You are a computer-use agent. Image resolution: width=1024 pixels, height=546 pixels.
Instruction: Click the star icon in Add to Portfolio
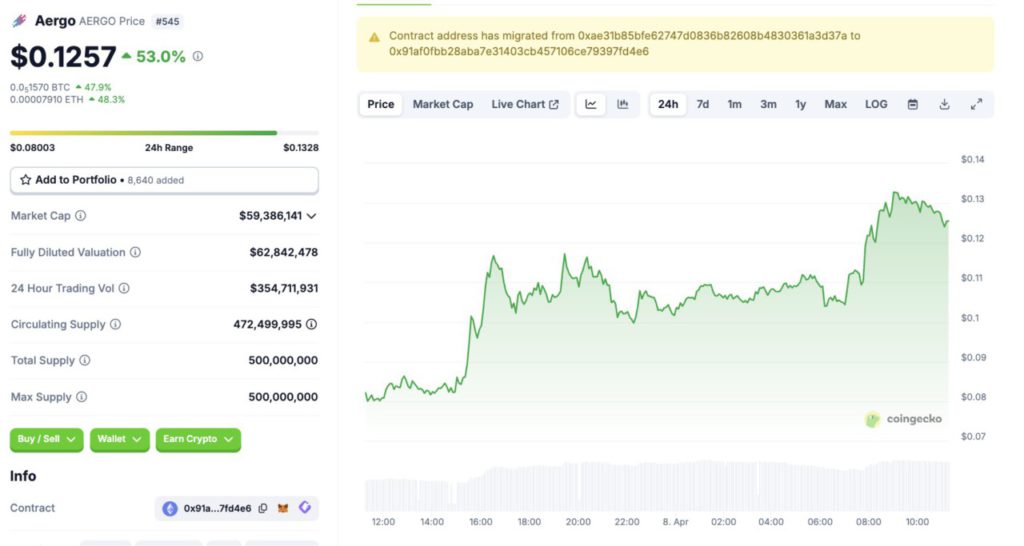tap(25, 180)
